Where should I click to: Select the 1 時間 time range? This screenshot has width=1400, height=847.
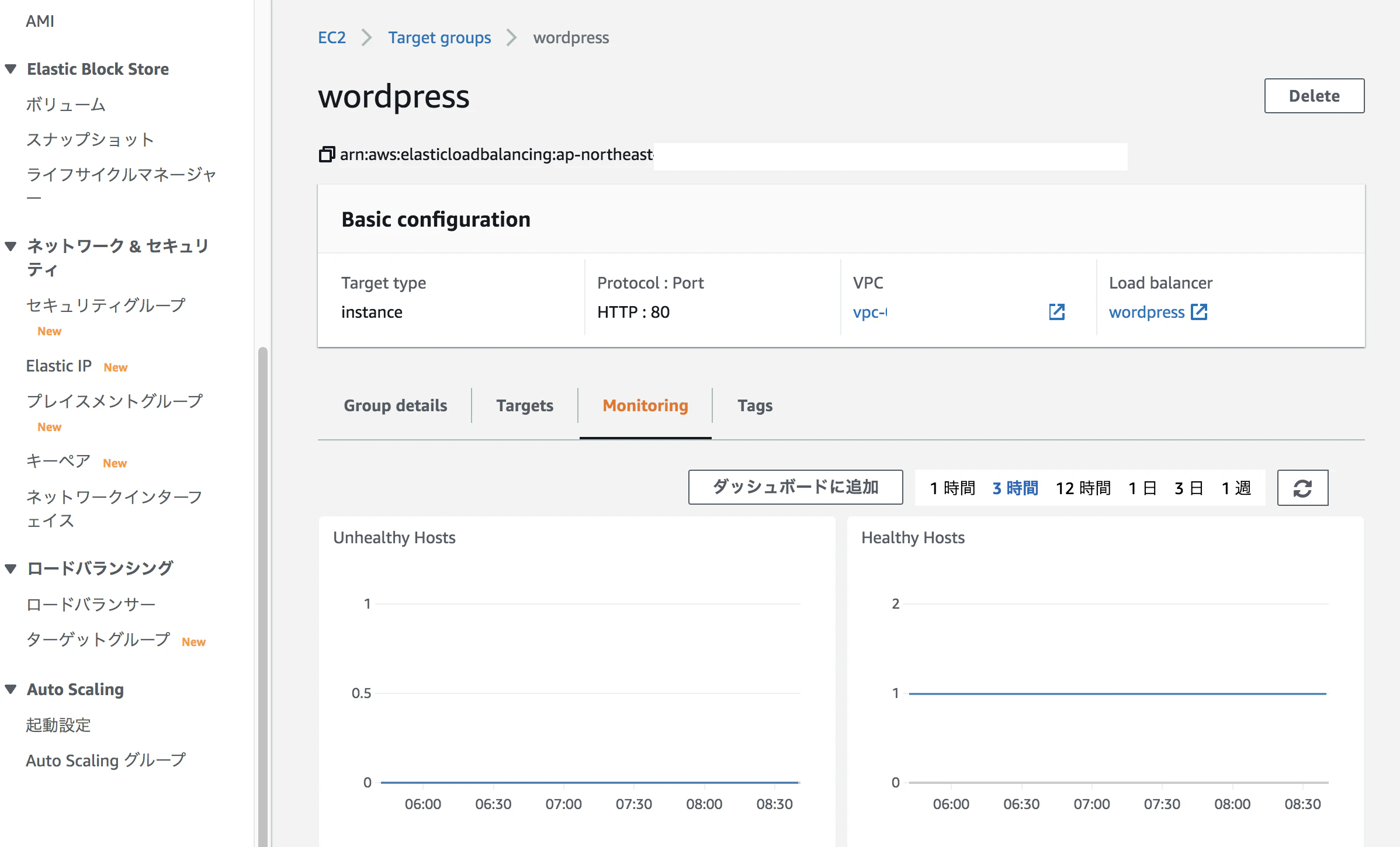(x=952, y=488)
